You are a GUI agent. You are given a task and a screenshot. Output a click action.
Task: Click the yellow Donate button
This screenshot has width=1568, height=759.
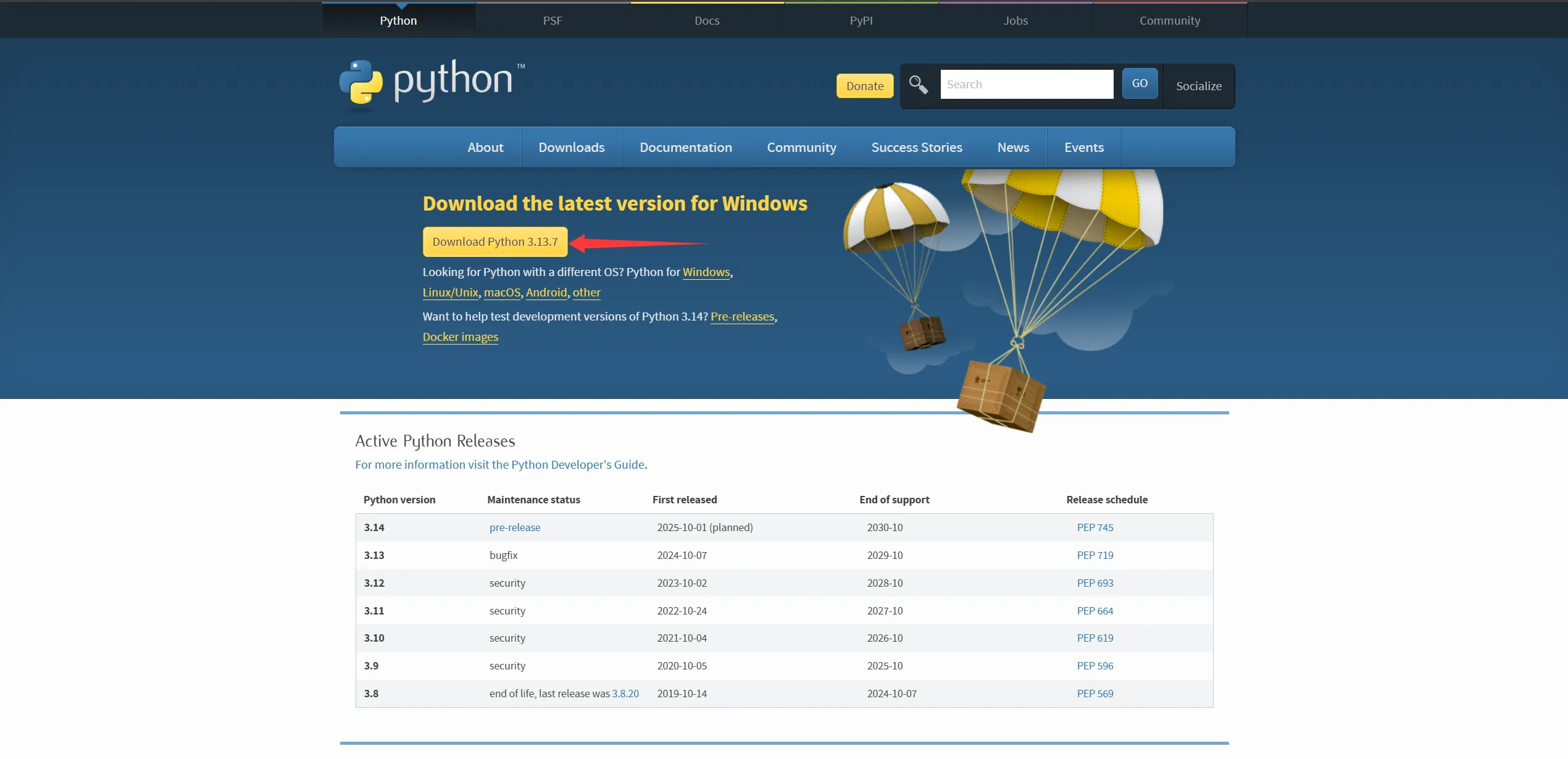865,86
